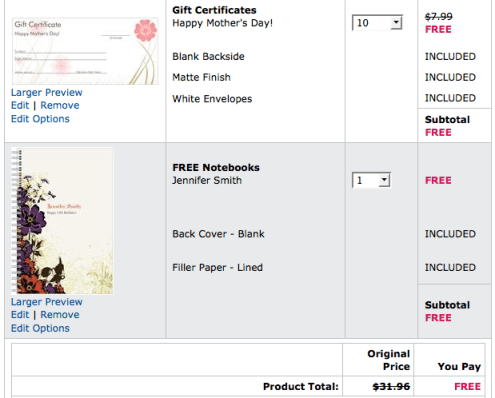This screenshot has height=398, width=495.
Task: Click the White Envelopes option row
Action: (x=212, y=99)
